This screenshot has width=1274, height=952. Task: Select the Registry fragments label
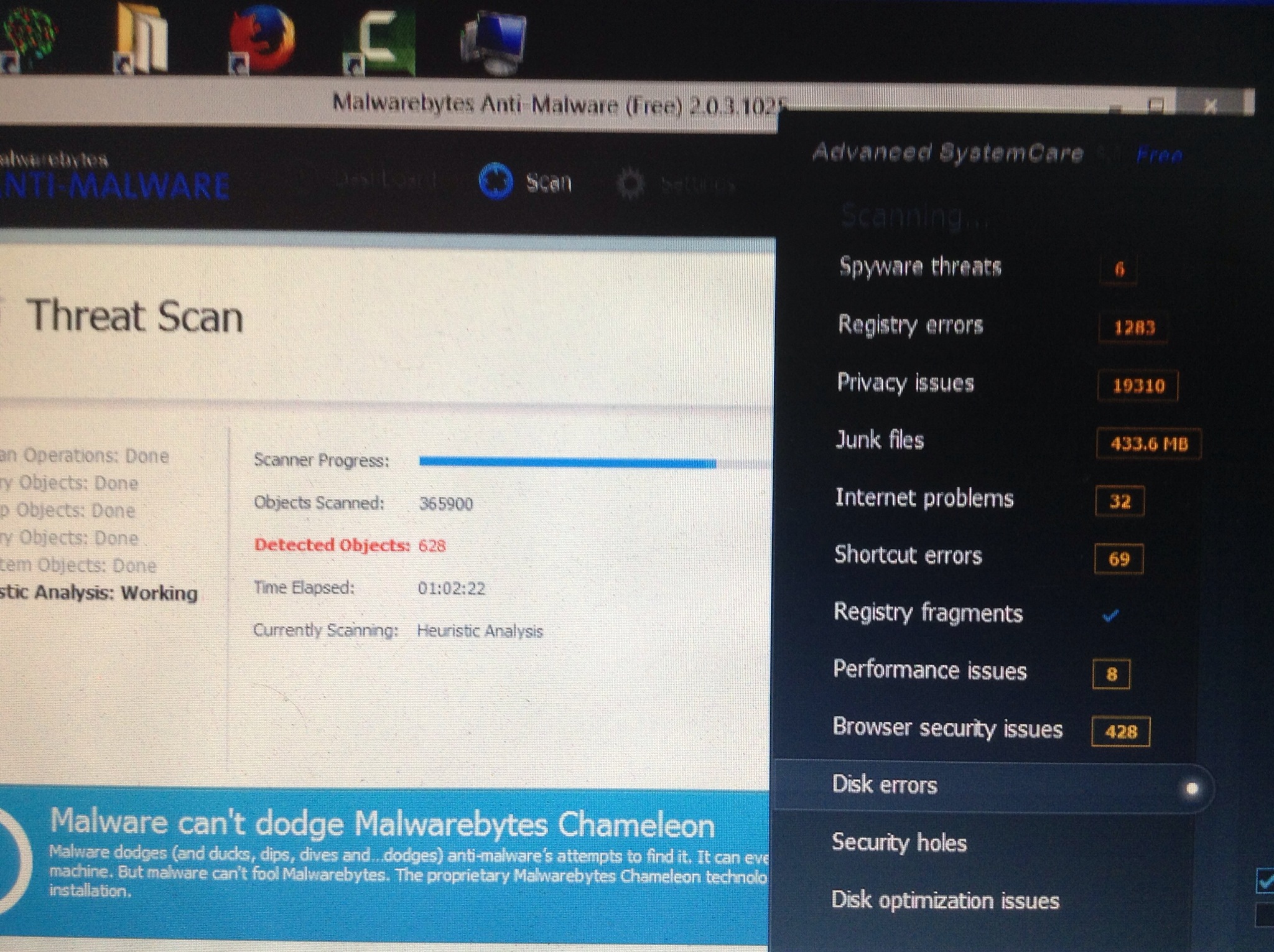(x=928, y=613)
